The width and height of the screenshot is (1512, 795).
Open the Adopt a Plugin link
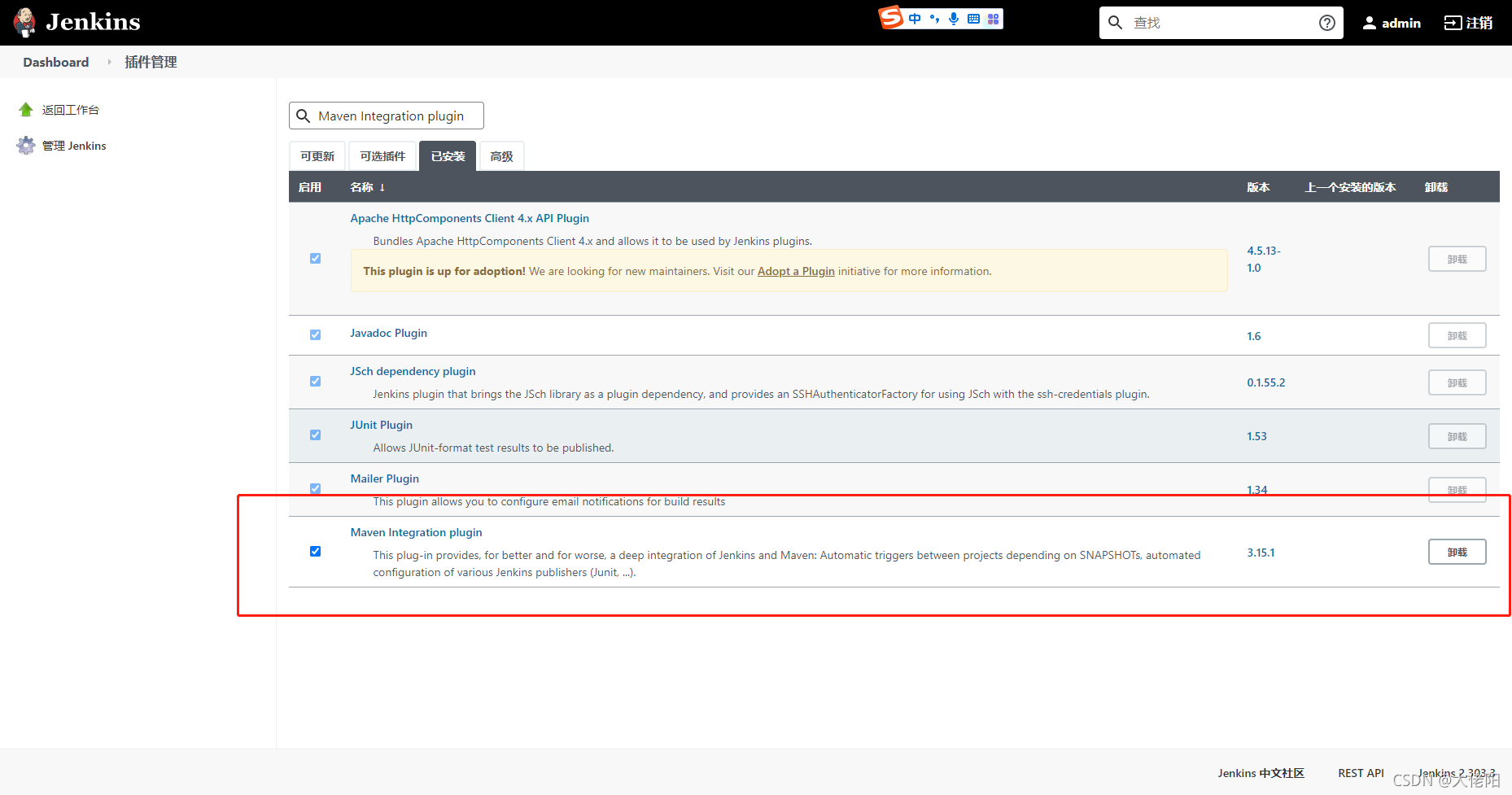point(796,272)
